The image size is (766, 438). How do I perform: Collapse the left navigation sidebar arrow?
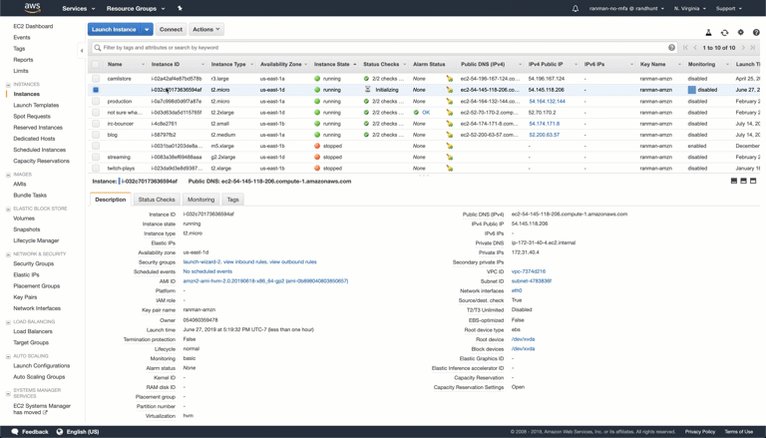82,50
